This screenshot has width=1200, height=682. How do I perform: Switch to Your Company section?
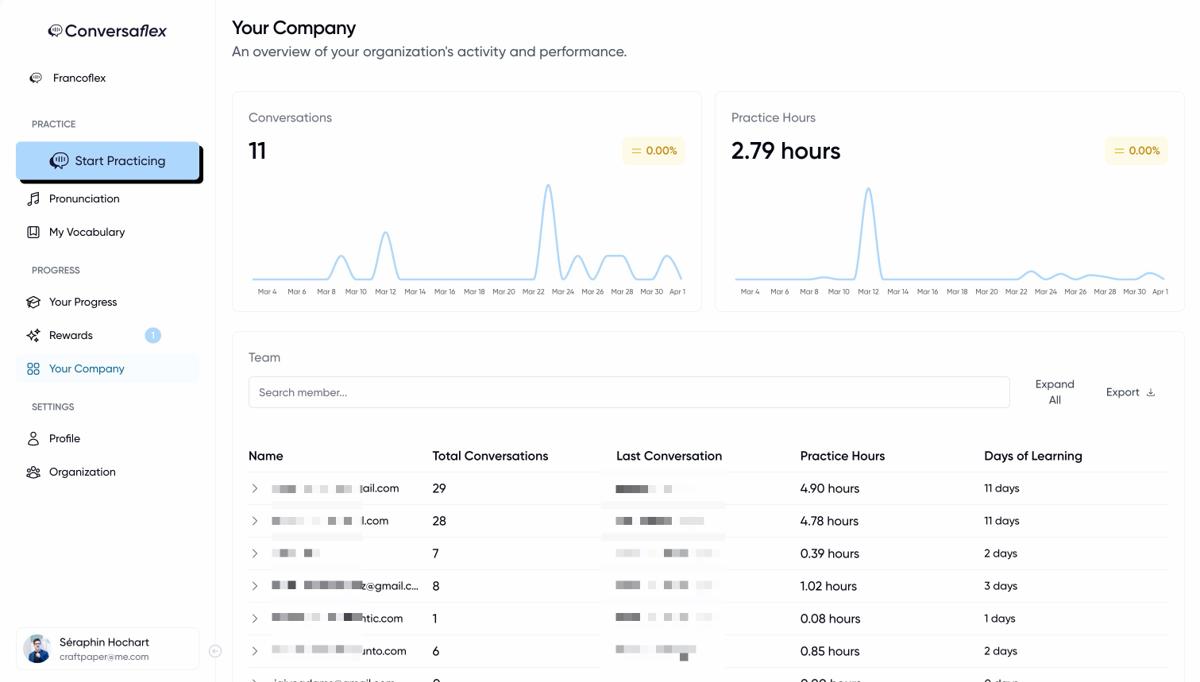(88, 368)
